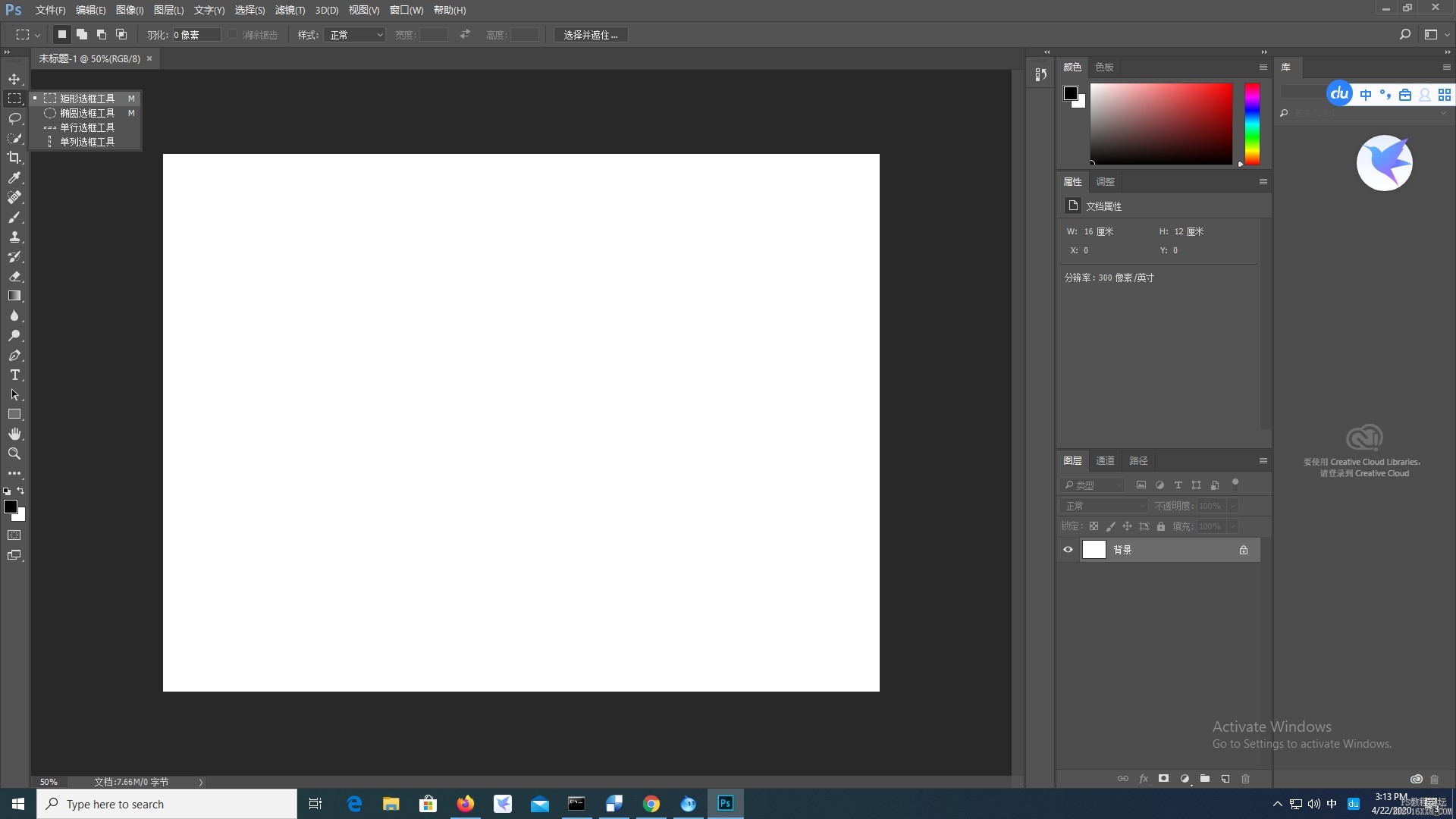Toggle lock position
Screen dimensions: 1456x819
tap(1127, 526)
